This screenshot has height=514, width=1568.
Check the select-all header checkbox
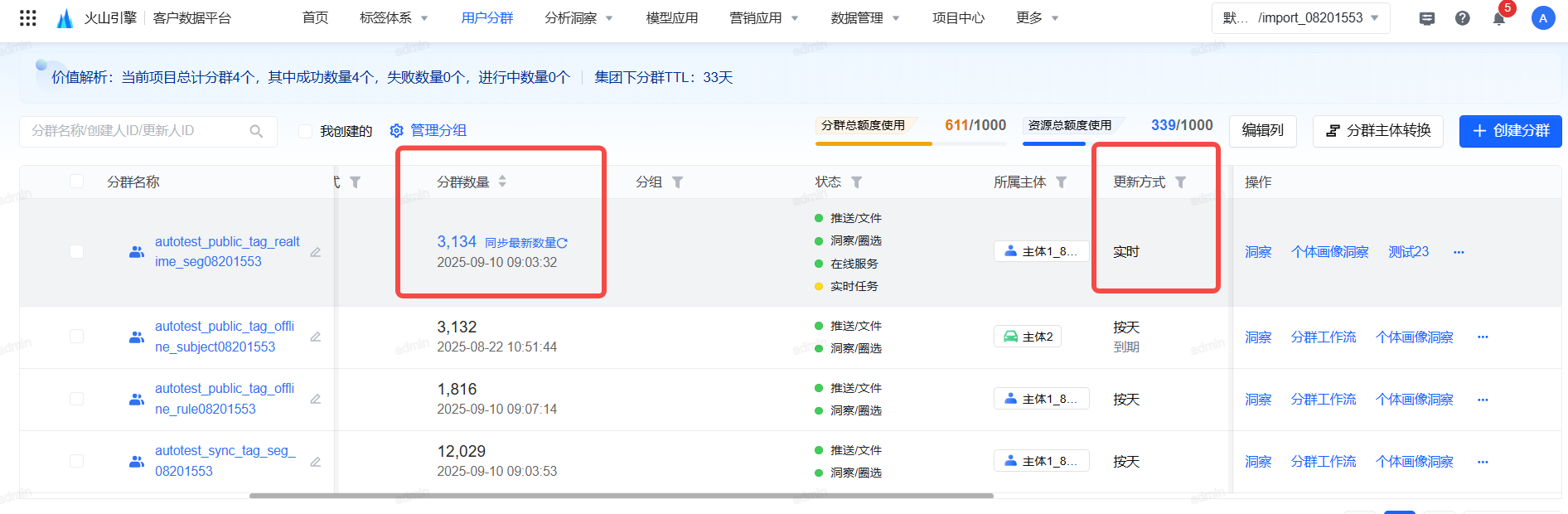pyautogui.click(x=77, y=182)
